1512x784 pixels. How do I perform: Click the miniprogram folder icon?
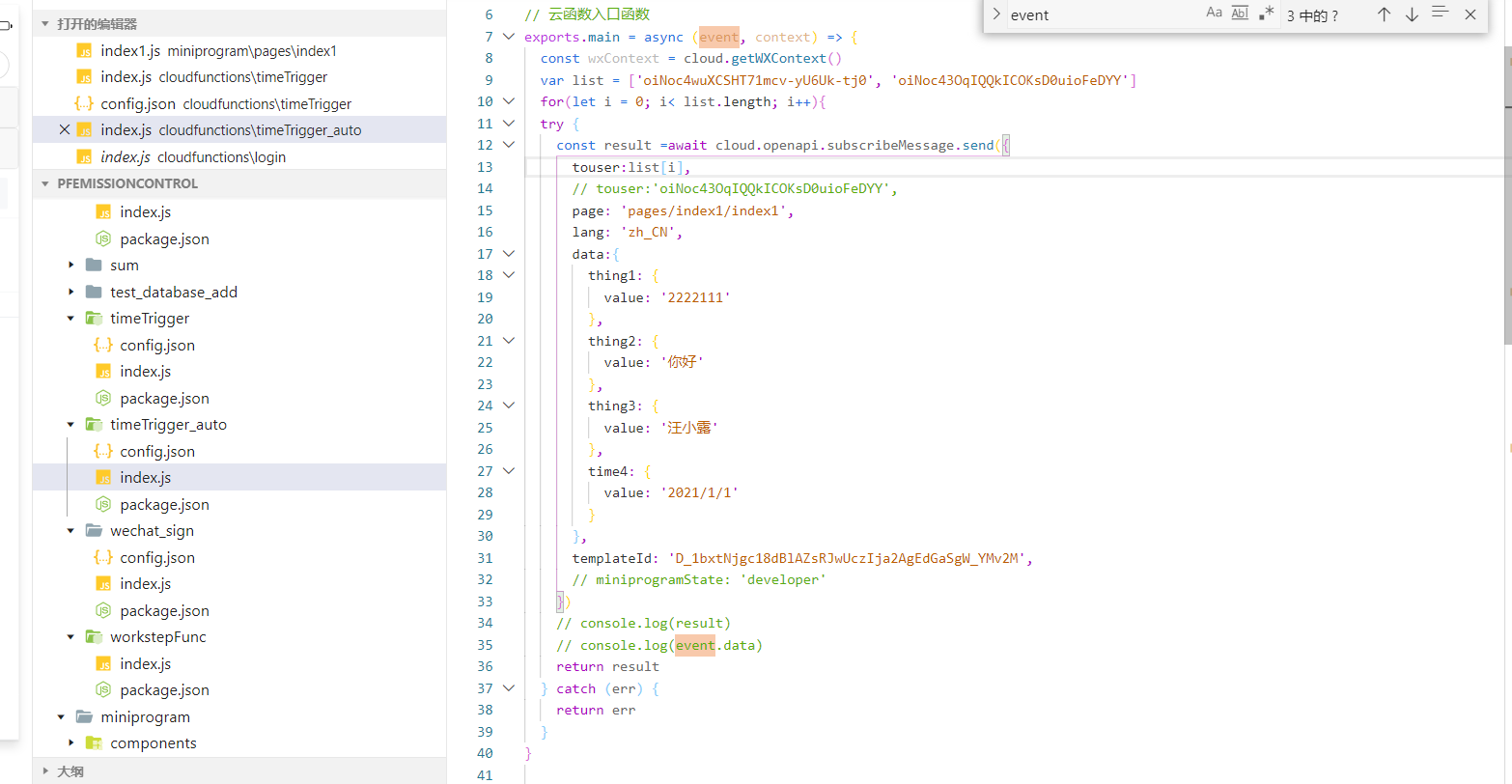84,716
